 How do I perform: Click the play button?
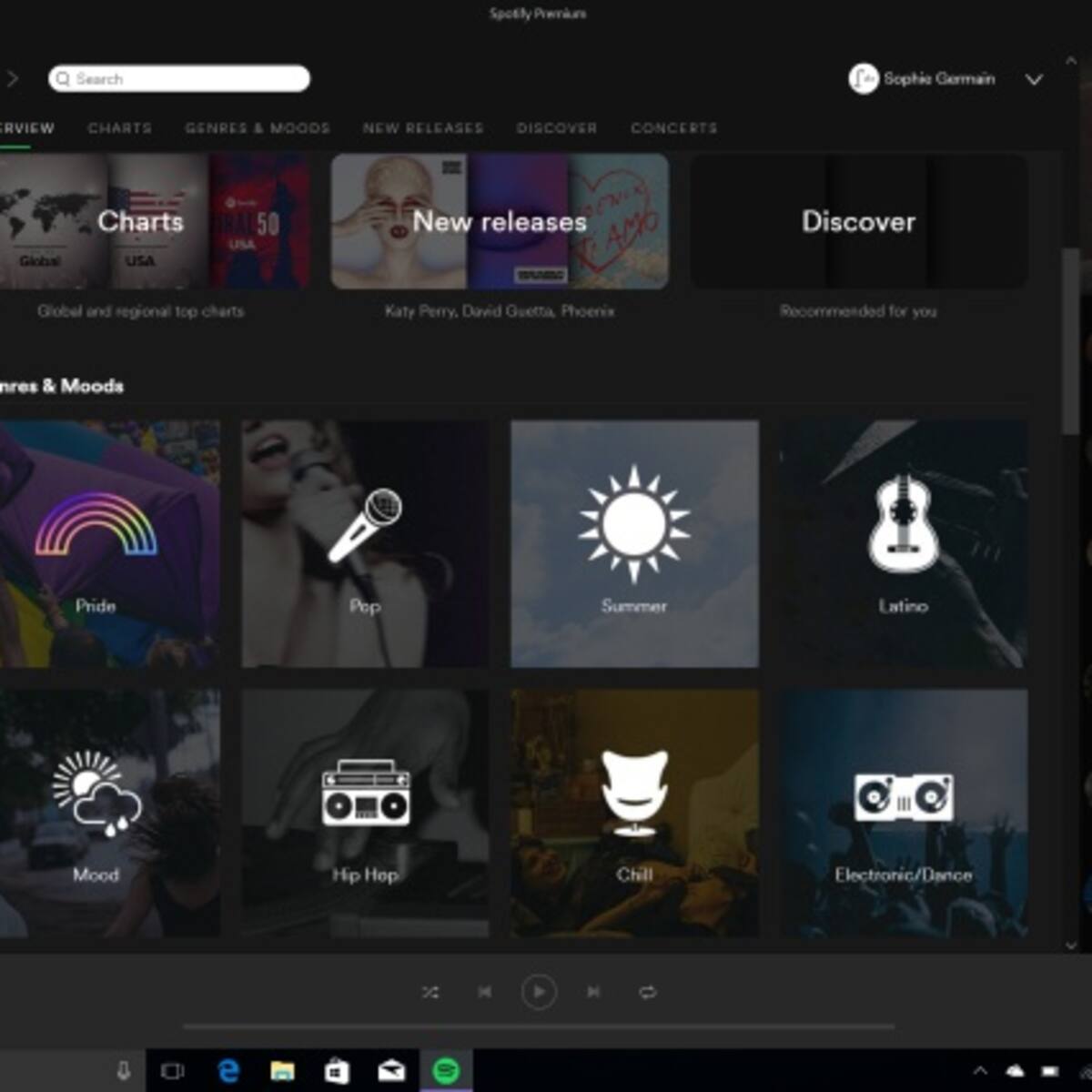click(539, 992)
